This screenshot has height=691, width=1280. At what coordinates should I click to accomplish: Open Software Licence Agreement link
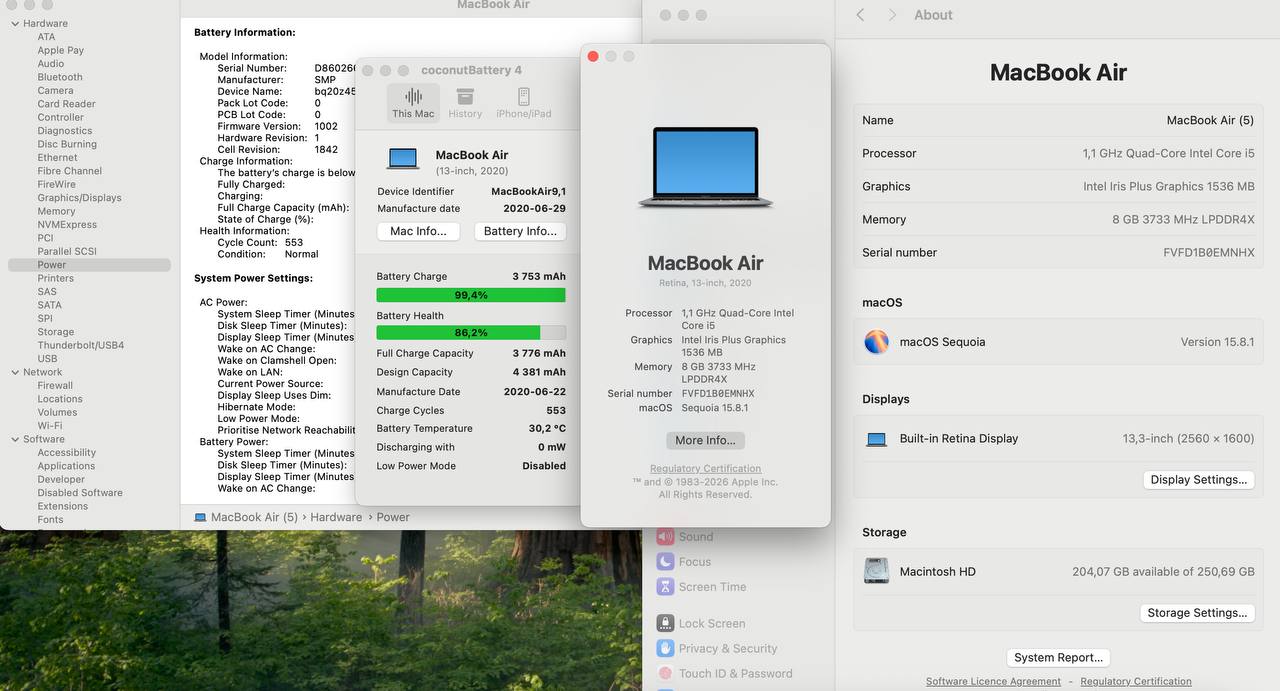993,681
